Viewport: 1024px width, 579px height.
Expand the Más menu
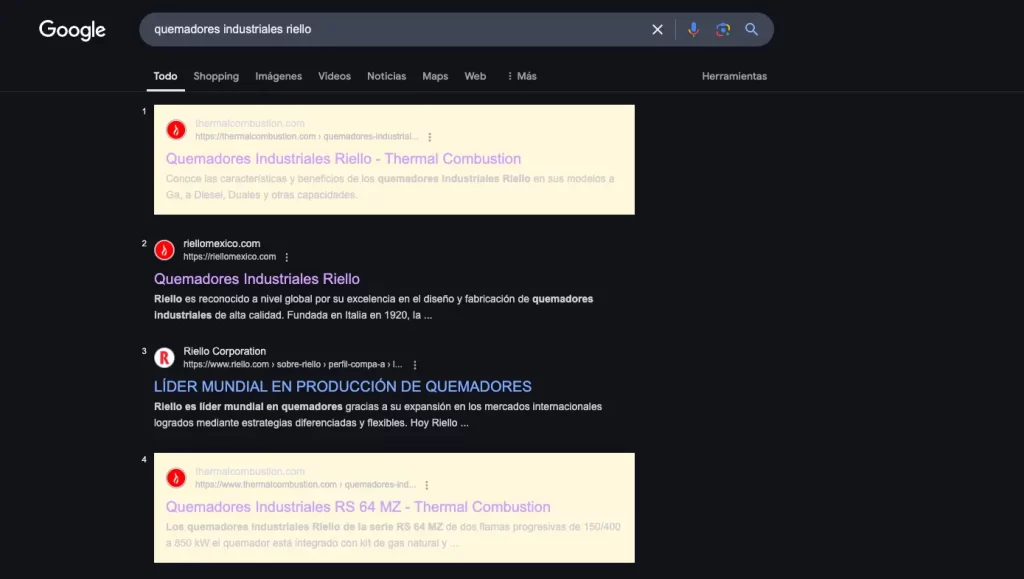(x=522, y=76)
